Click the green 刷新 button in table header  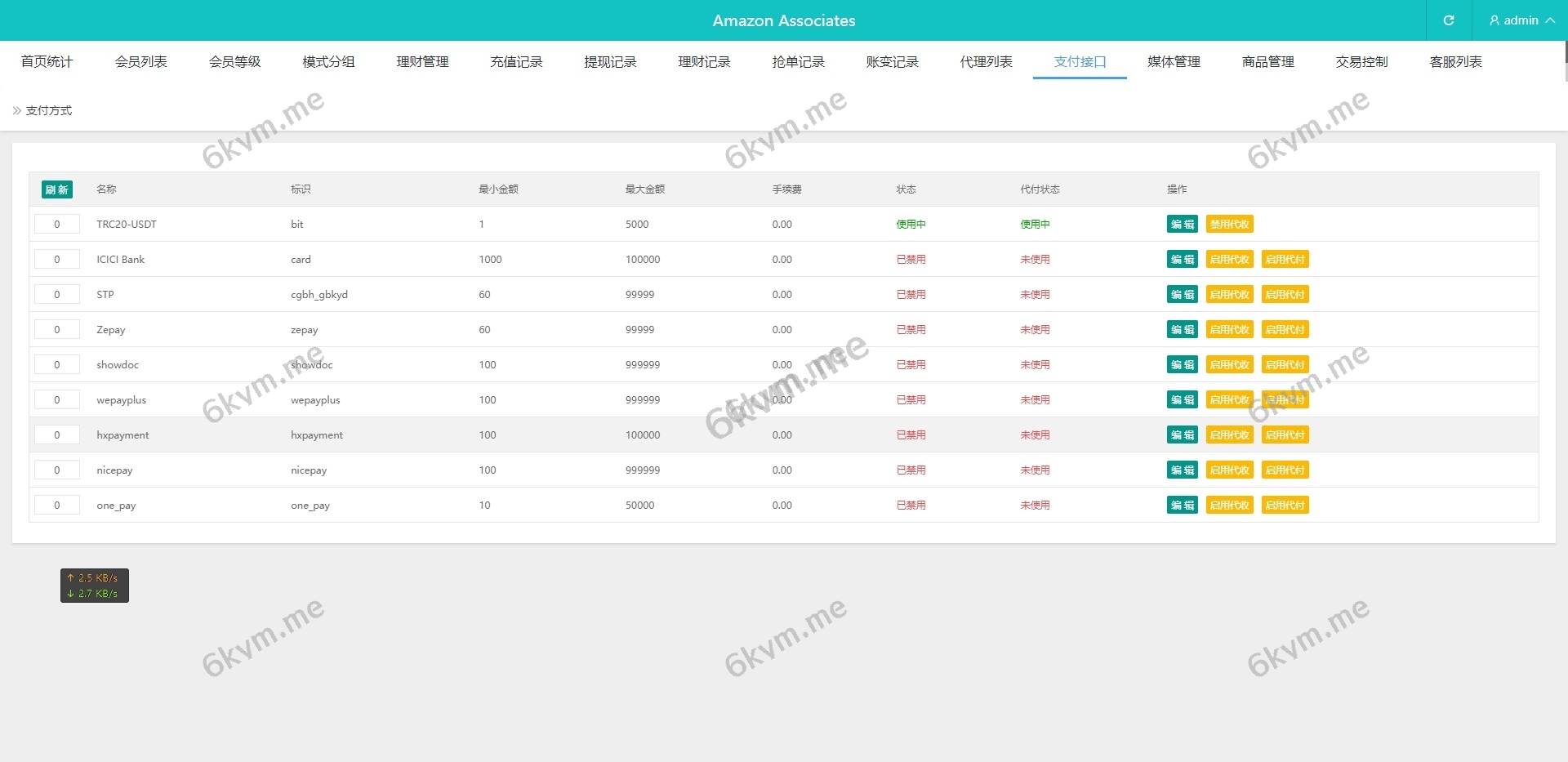click(x=56, y=189)
